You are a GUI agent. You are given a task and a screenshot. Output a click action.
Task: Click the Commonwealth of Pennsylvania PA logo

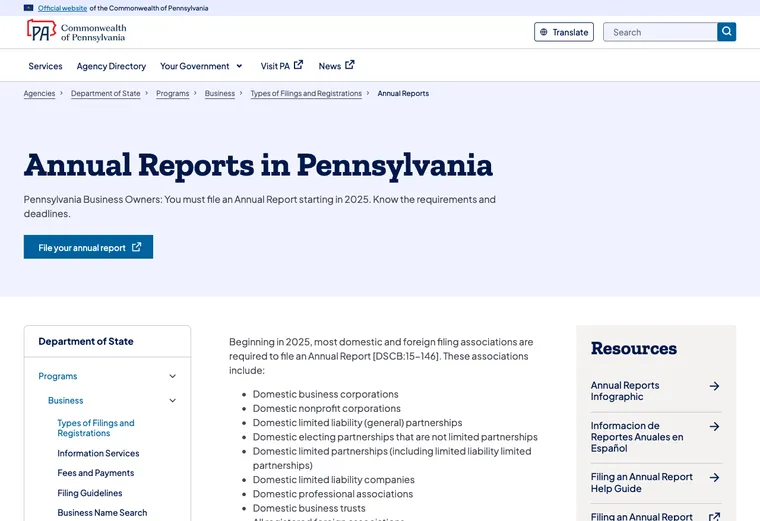76,32
